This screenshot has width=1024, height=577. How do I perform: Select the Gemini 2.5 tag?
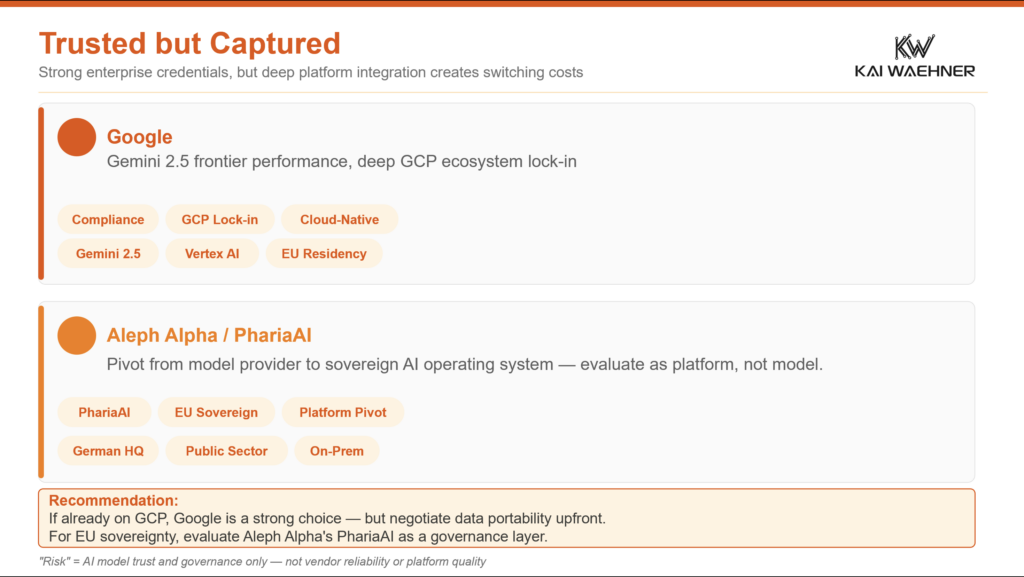point(108,254)
